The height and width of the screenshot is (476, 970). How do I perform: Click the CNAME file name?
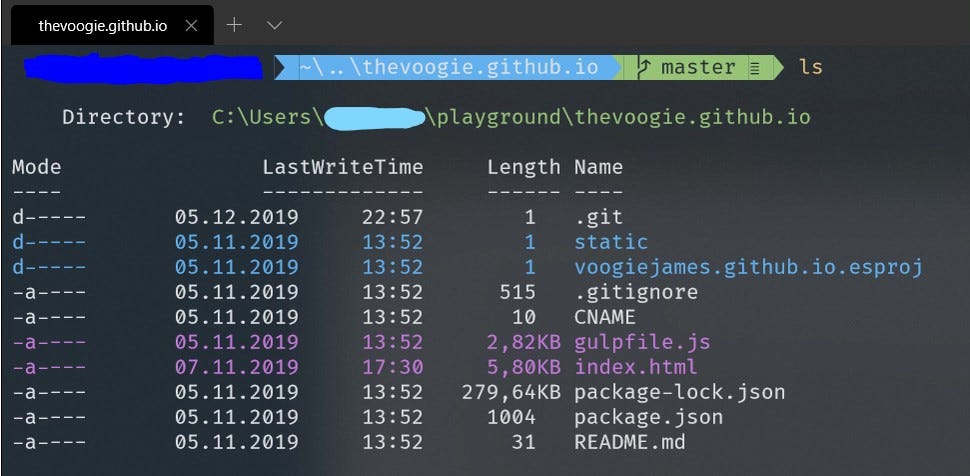point(605,317)
